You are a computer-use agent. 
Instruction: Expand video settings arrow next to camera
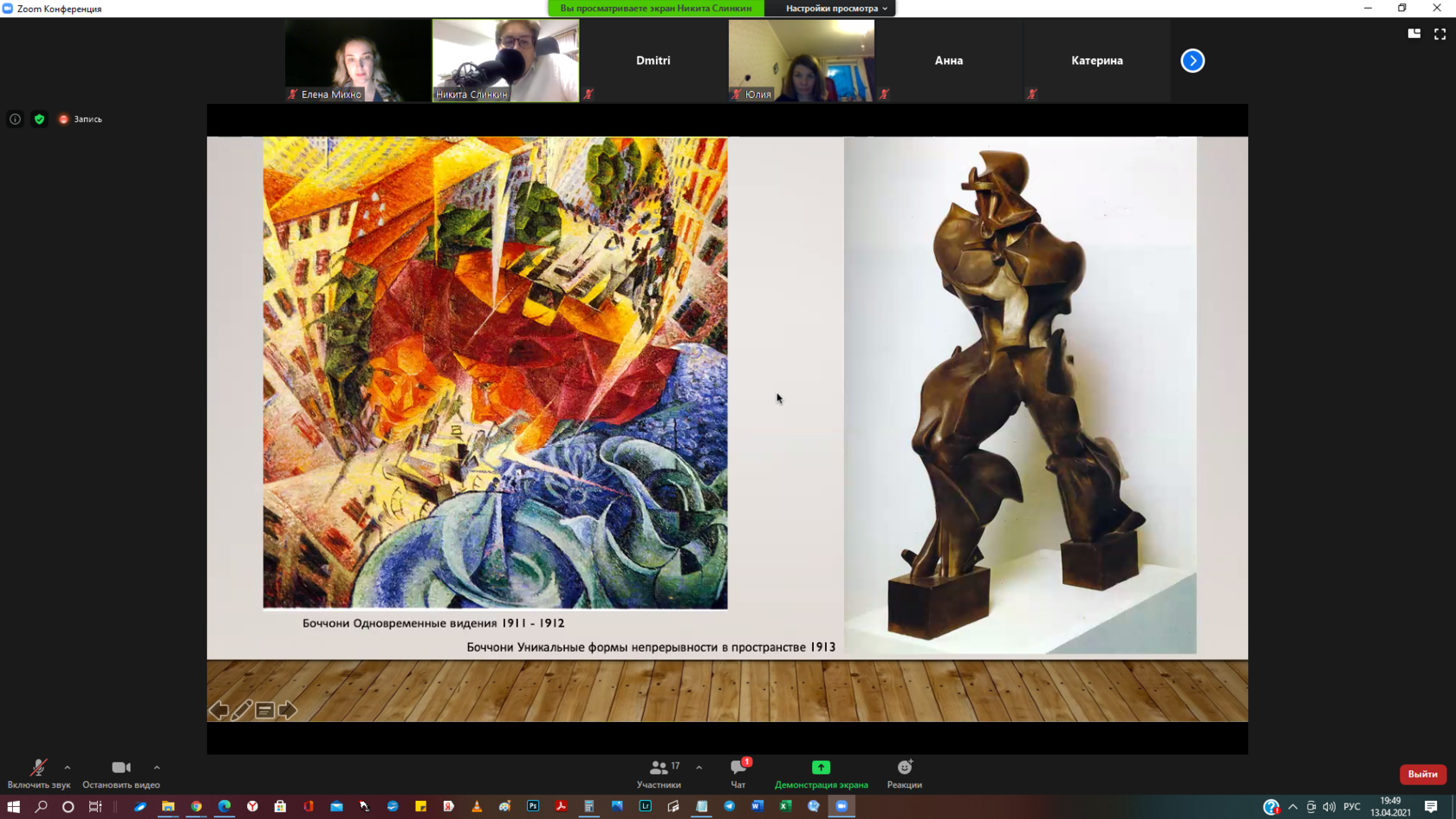(157, 767)
